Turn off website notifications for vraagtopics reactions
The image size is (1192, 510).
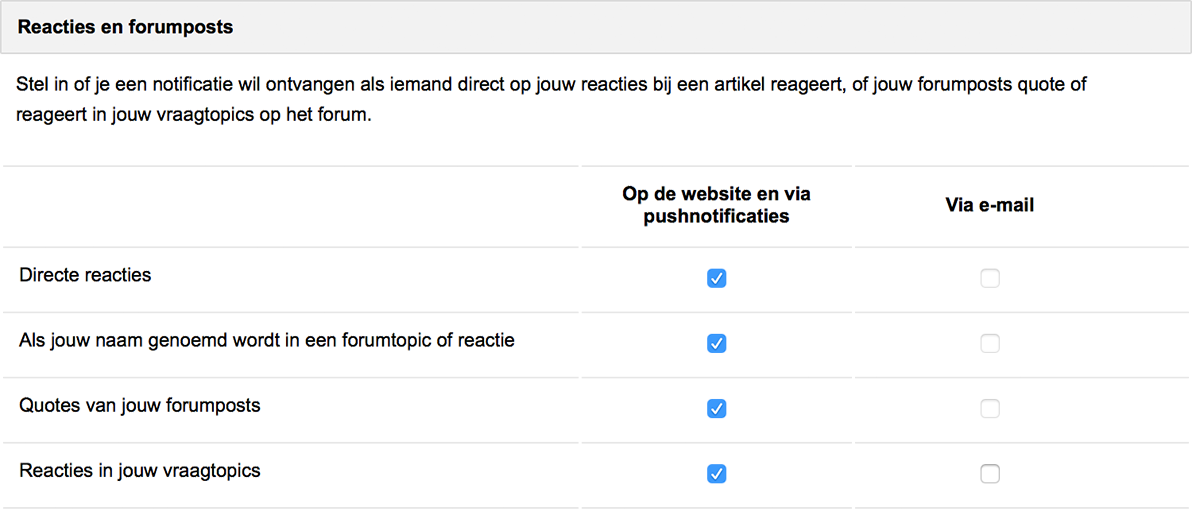click(x=716, y=473)
